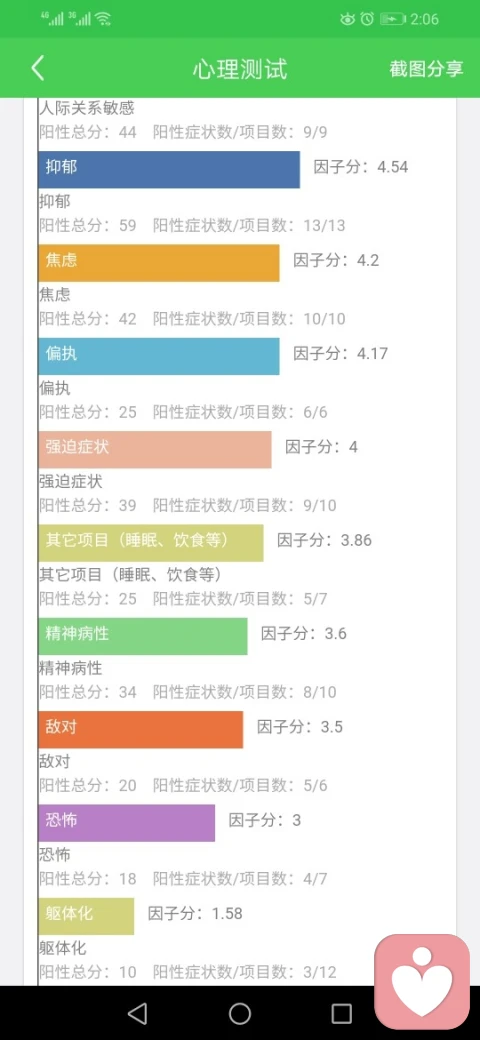Select the green 精神病性 bar
This screenshot has height=1040, width=480.
(x=143, y=637)
